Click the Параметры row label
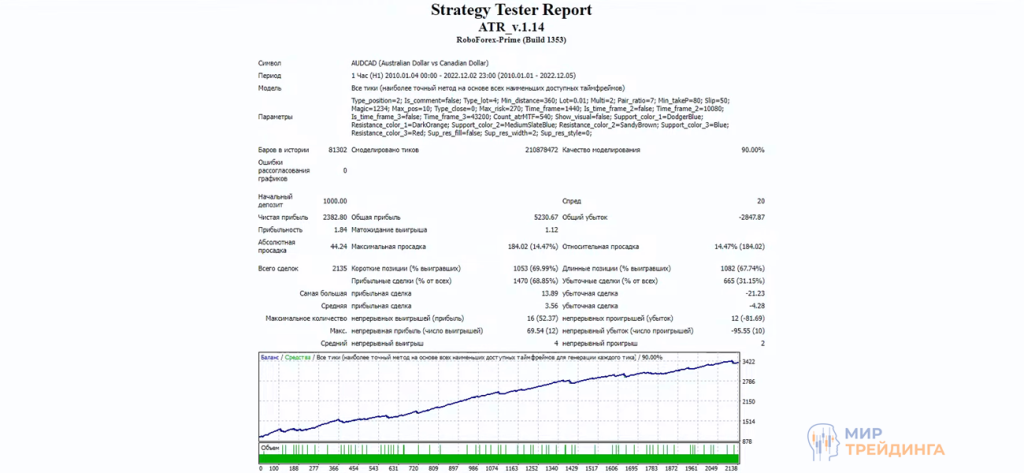Image resolution: width=1024 pixels, height=473 pixels. pyautogui.click(x=276, y=117)
